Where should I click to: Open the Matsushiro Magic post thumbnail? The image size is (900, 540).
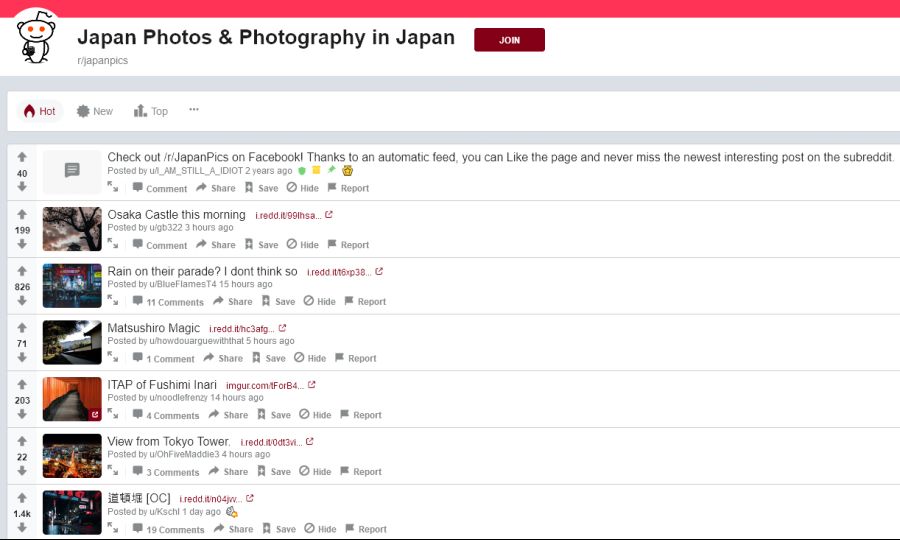point(72,342)
